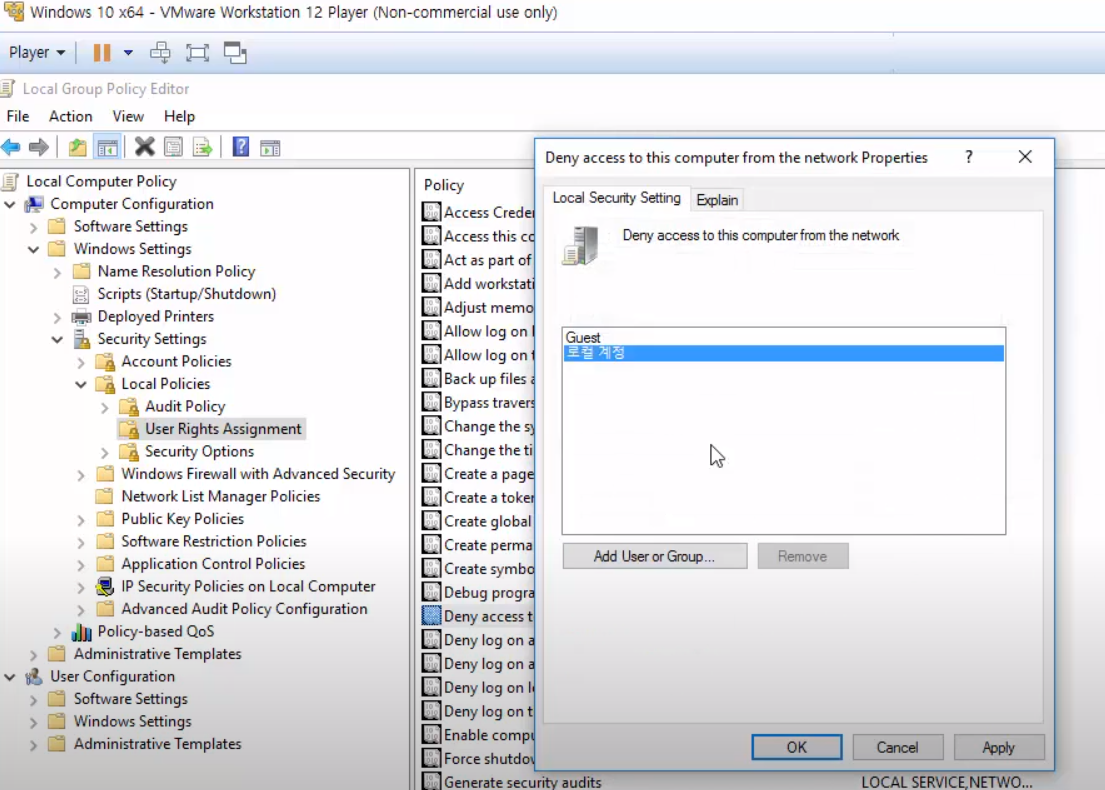Click the Delete X toolbar icon

pyautogui.click(x=144, y=147)
